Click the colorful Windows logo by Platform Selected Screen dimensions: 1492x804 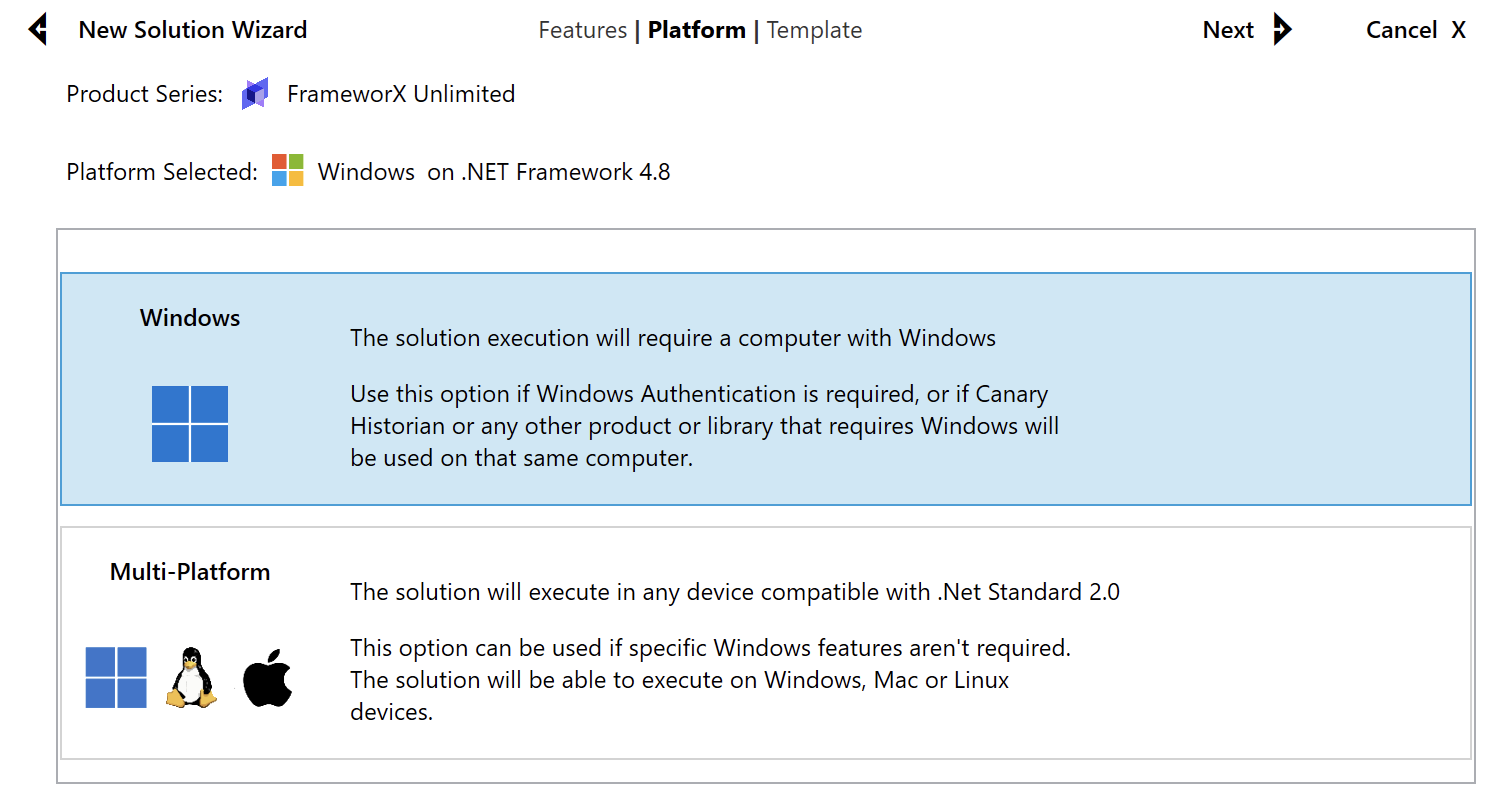288,171
